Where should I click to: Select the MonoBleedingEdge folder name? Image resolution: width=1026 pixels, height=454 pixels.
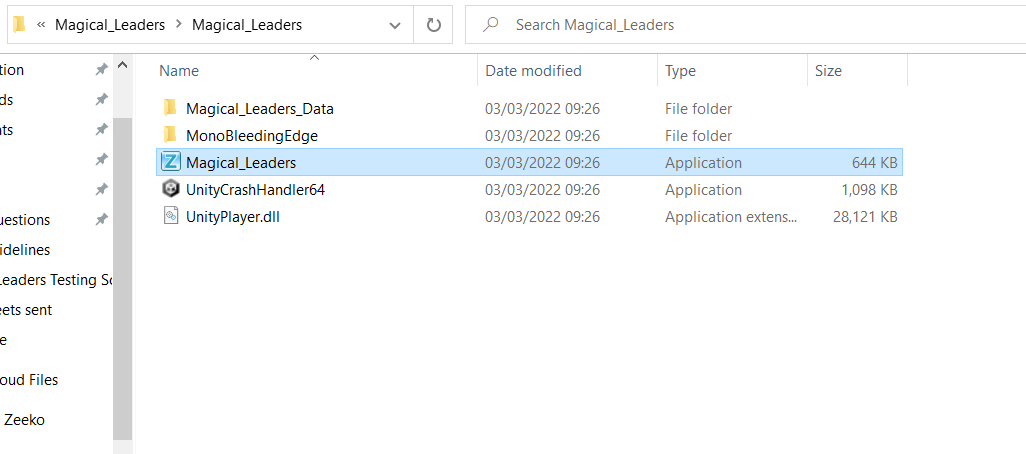(x=252, y=136)
